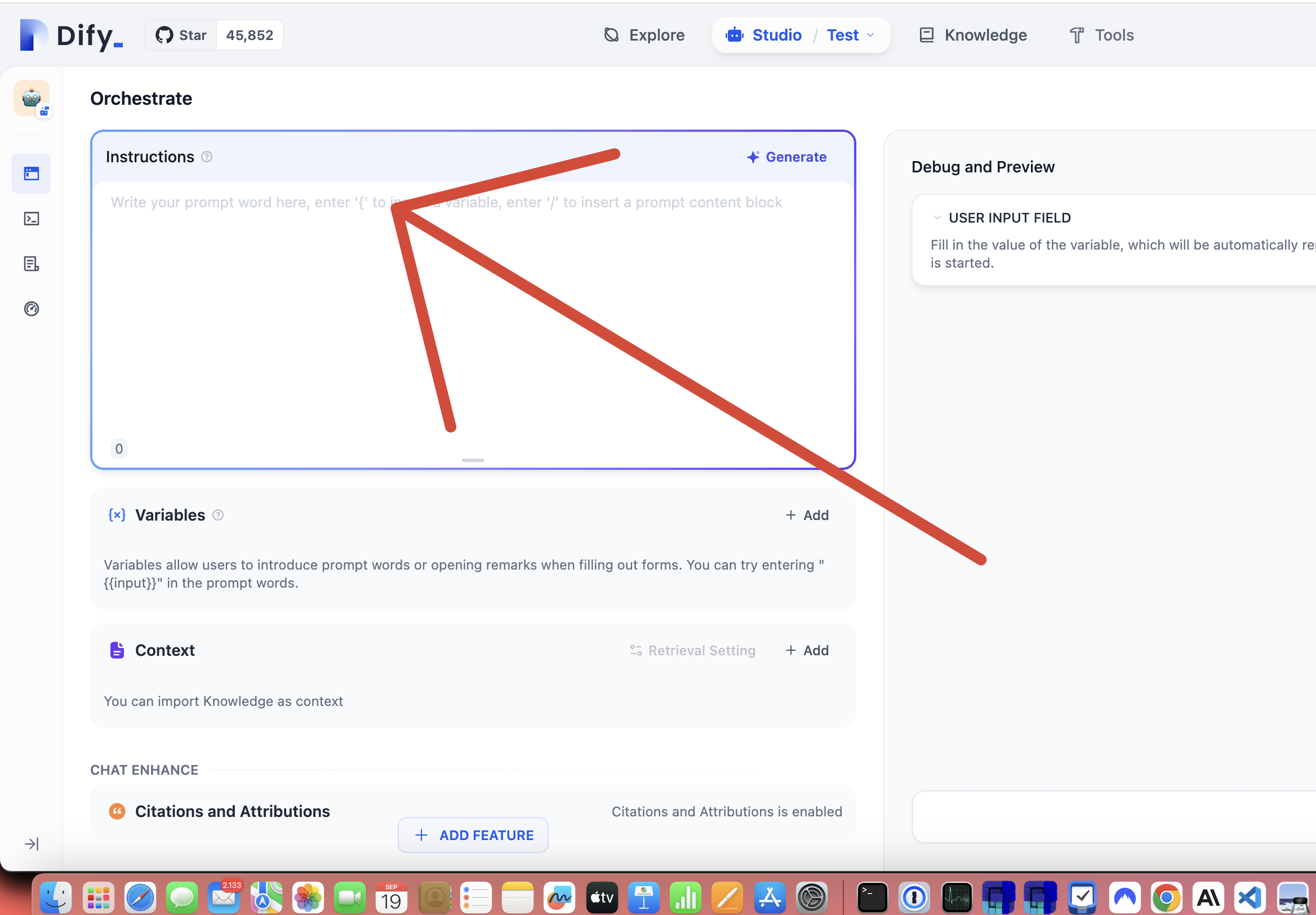Grab the Instructions box resize handle
Viewport: 1316px width, 915px height.
click(x=473, y=460)
